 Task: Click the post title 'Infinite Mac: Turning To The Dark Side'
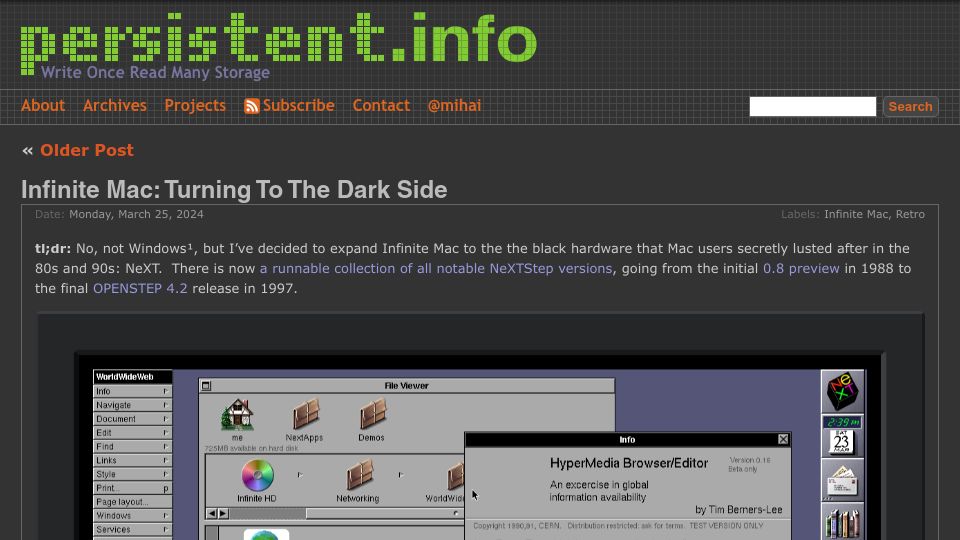tap(234, 190)
